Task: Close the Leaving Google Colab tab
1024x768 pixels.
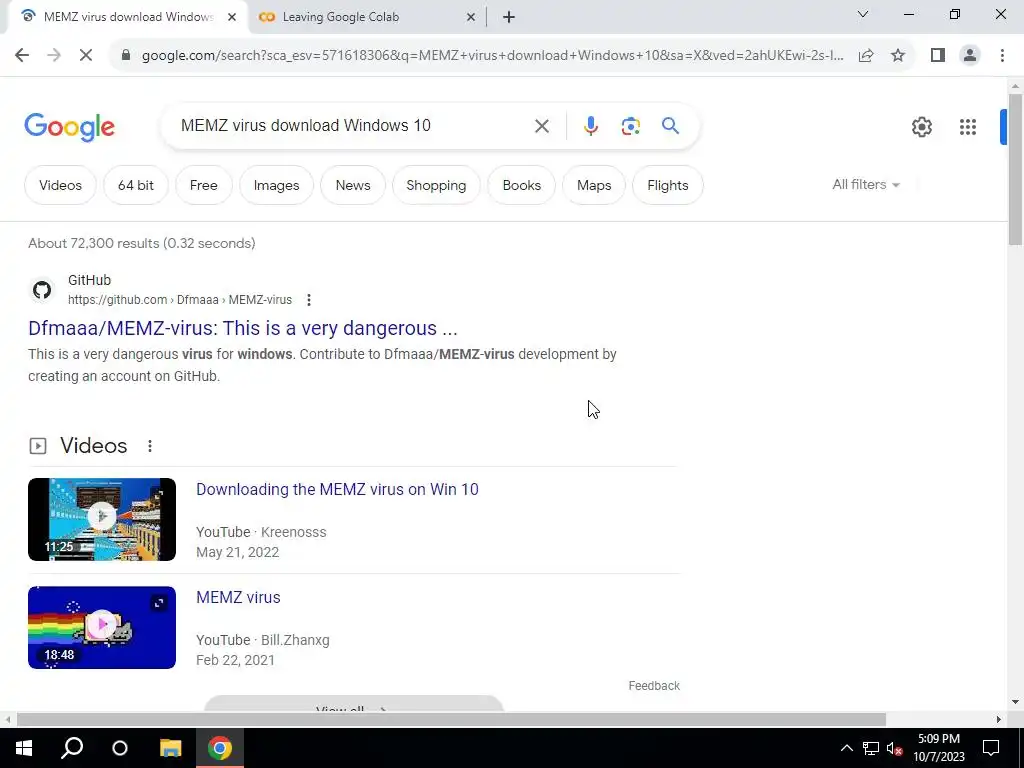Action: (471, 17)
